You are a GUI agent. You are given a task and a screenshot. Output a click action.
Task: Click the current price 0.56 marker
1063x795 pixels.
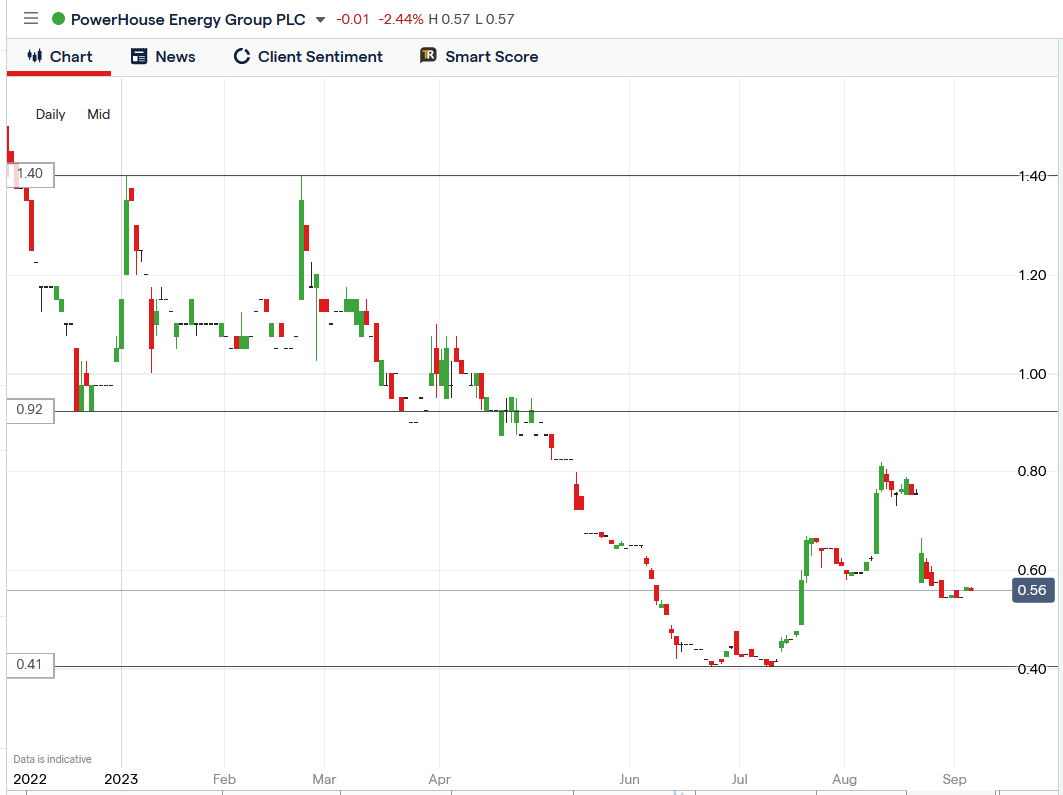1032,590
